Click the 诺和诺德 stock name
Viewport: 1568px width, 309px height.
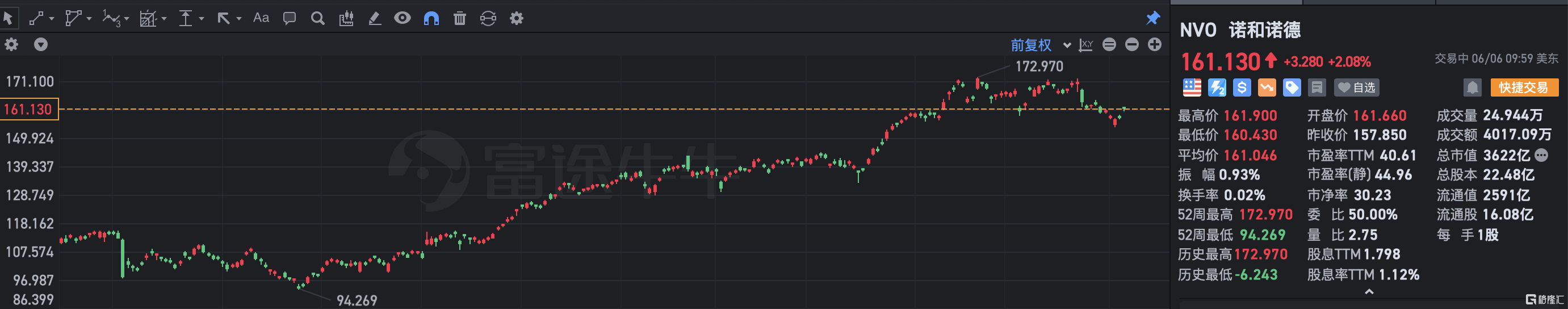[1265, 30]
